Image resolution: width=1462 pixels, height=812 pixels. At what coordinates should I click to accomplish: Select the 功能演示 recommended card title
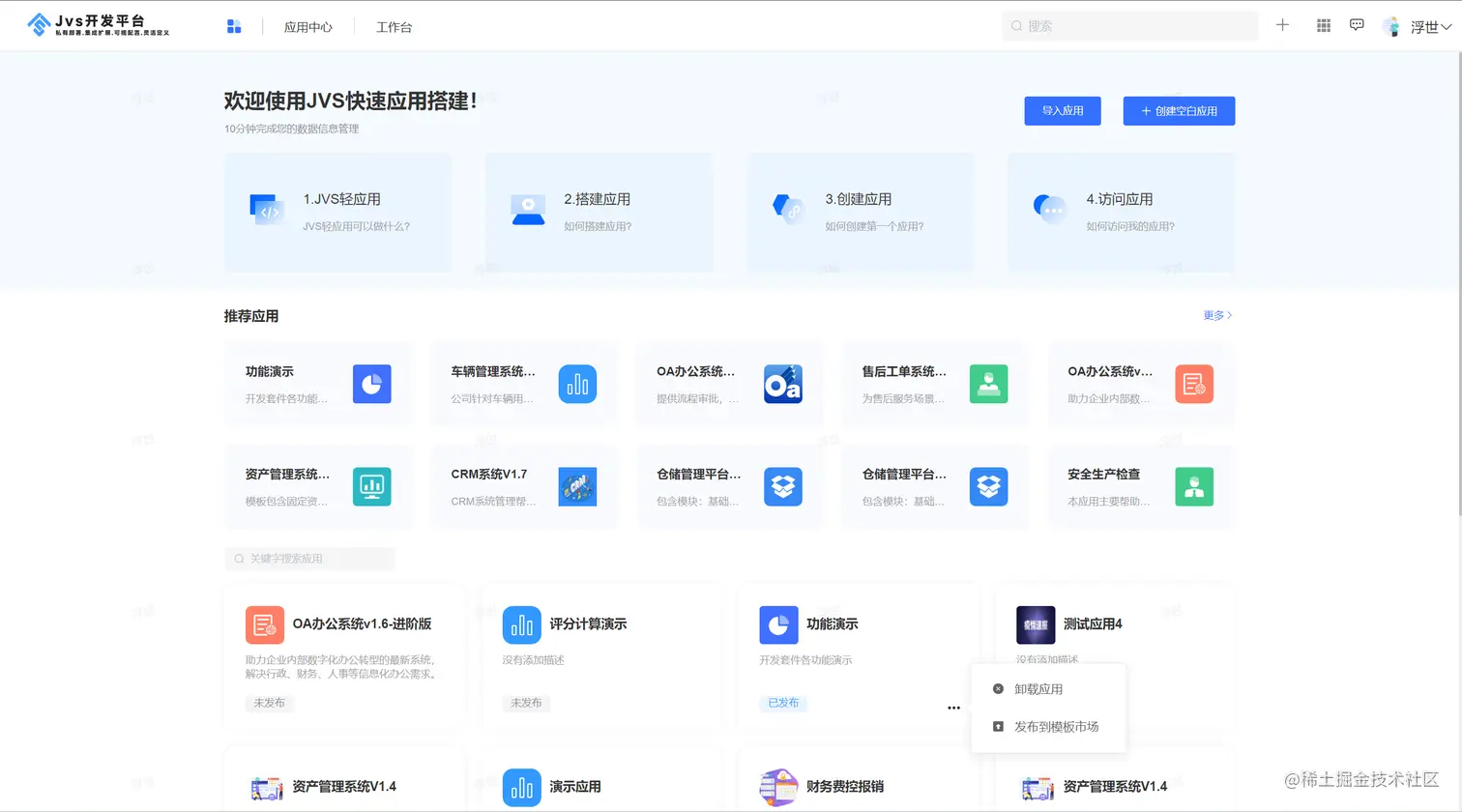pos(270,371)
